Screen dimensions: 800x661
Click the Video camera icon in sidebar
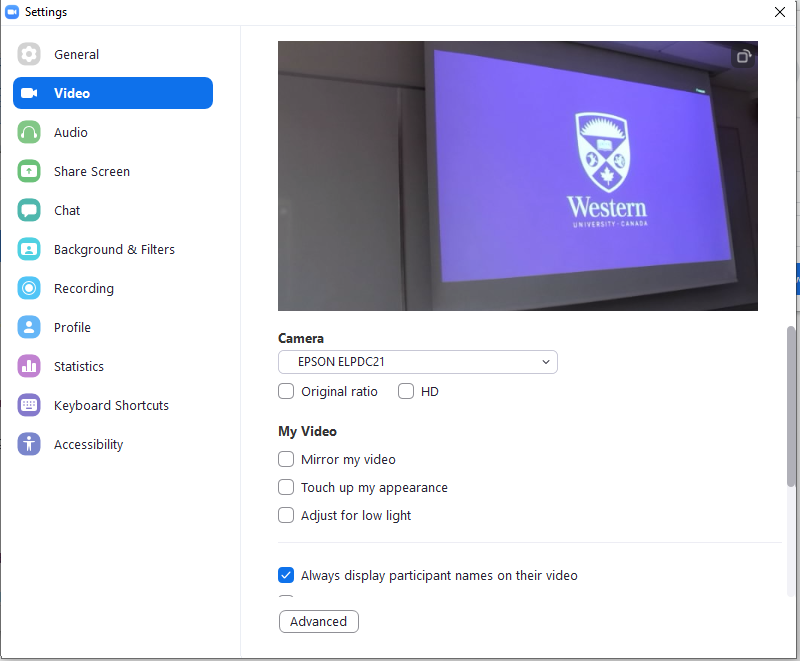coord(29,93)
